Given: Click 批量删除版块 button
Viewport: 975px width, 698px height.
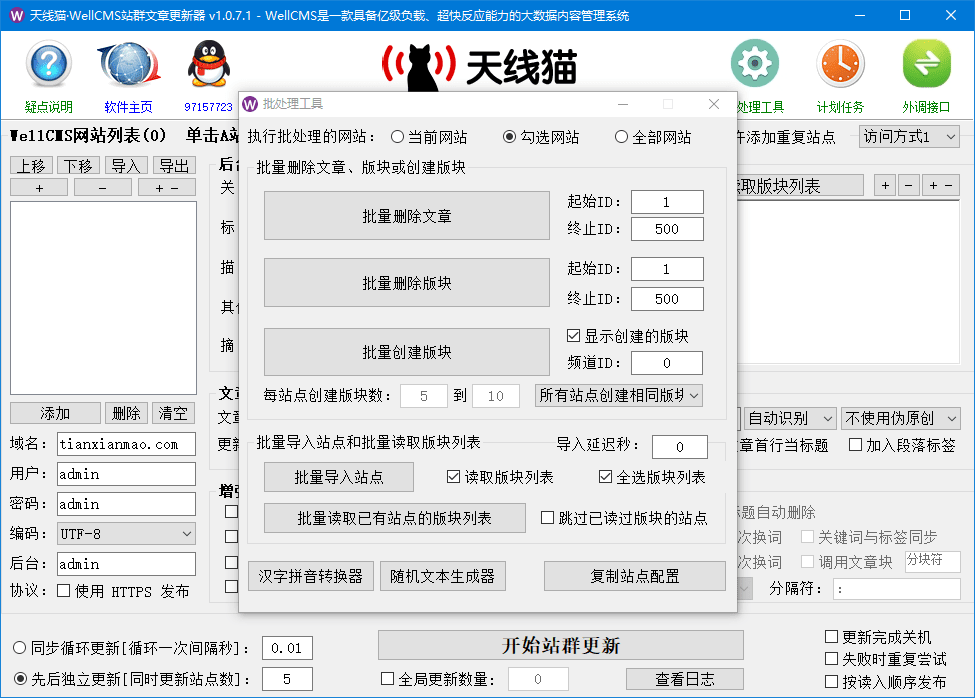Looking at the screenshot, I should (407, 283).
